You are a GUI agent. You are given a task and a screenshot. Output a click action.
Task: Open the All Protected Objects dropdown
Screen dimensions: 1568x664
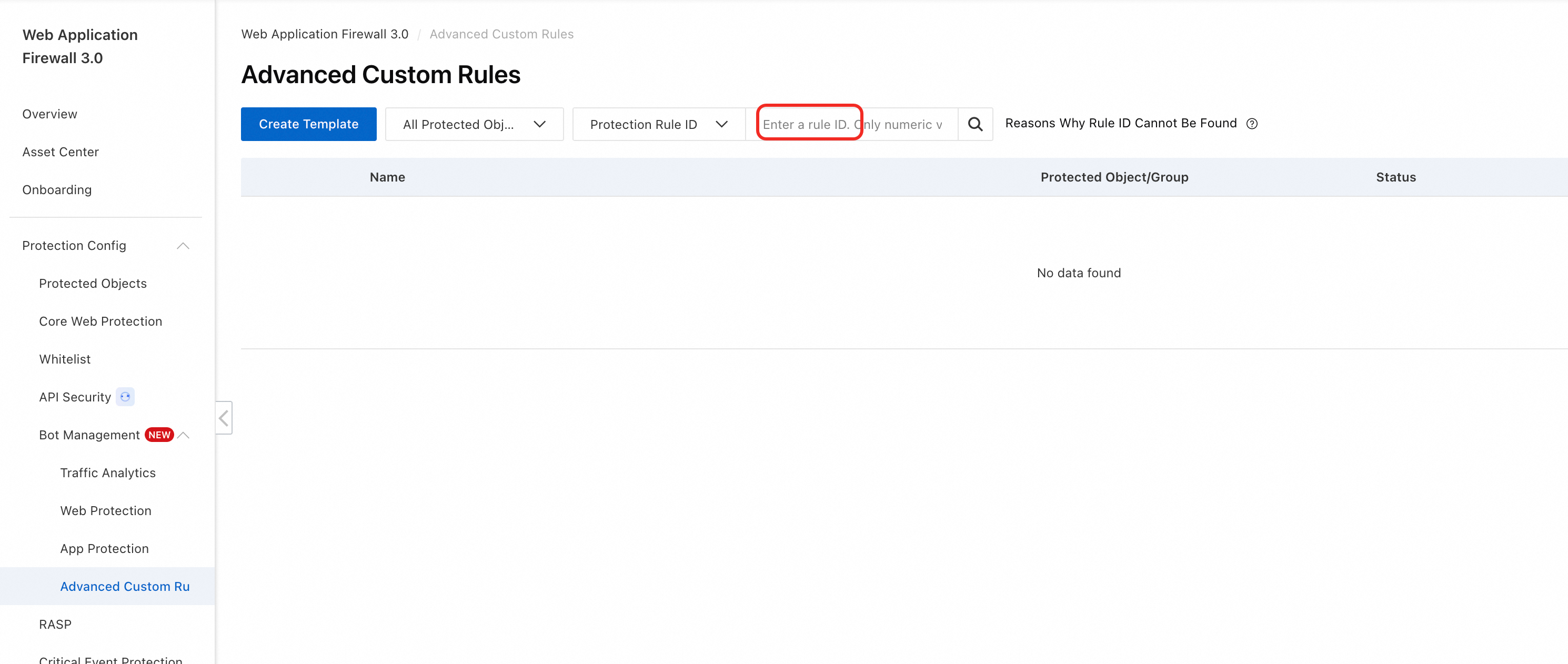click(474, 124)
